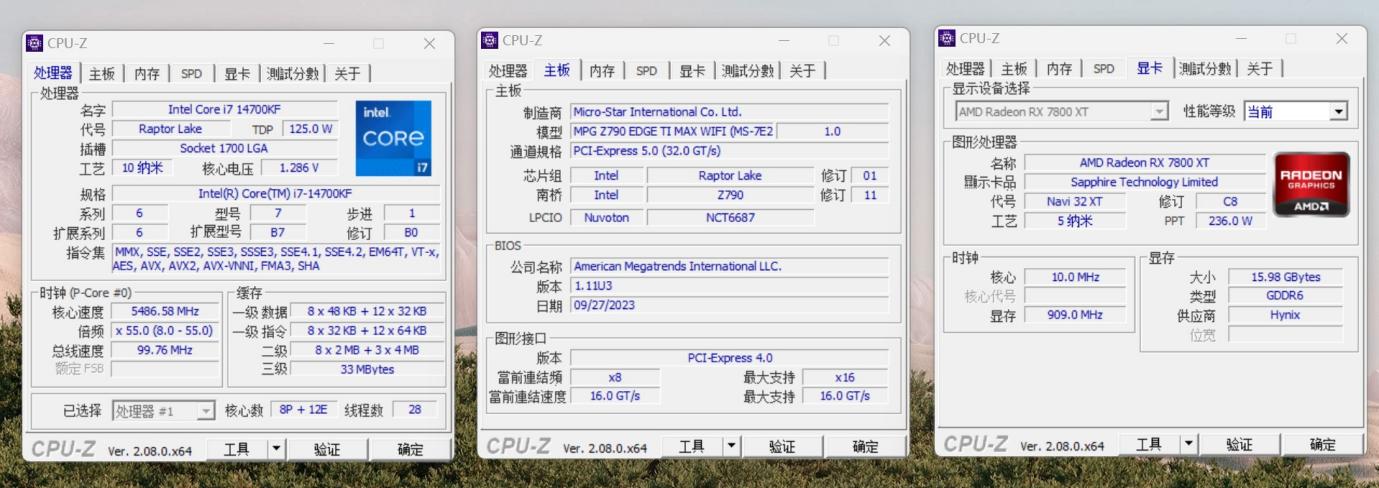
Task: Select 内存 tab in the right CPU-Z window
Action: [1059, 68]
